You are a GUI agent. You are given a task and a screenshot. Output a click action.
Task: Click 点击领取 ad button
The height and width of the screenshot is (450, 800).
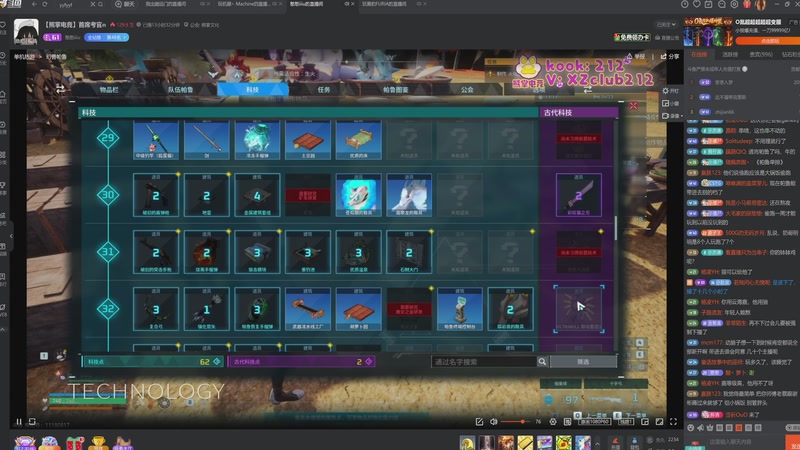(769, 41)
